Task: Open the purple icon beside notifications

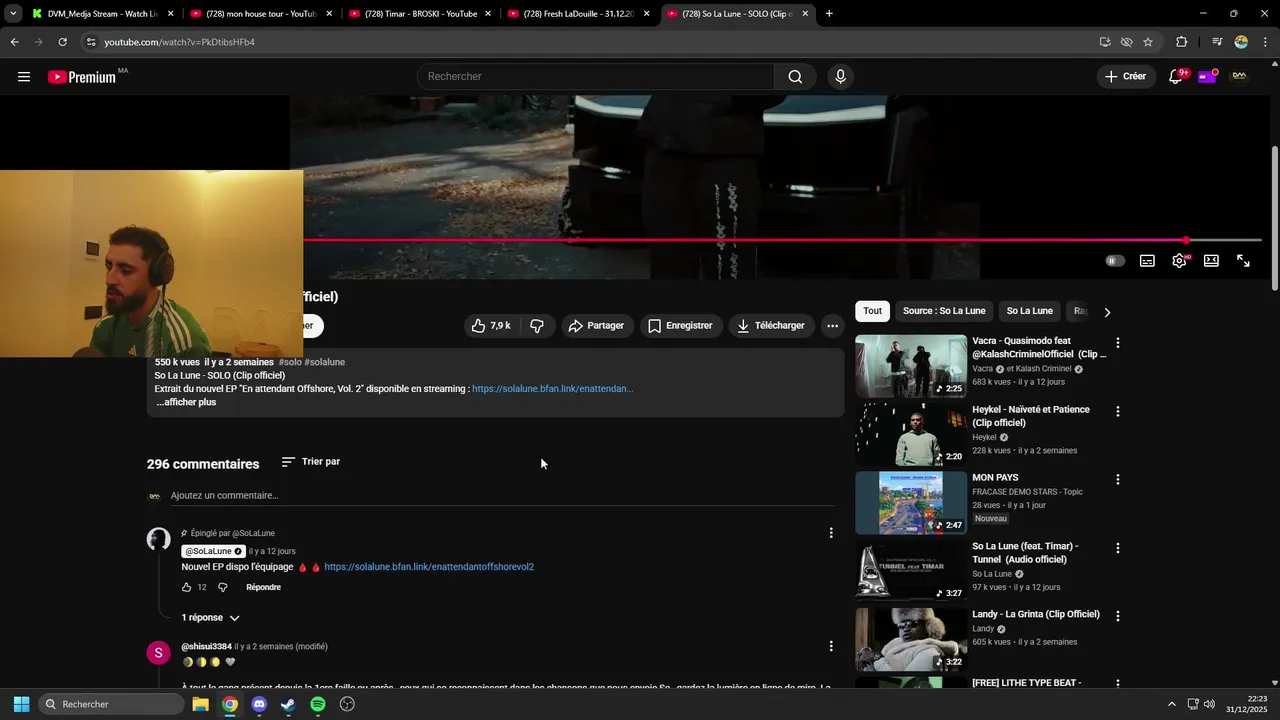Action: (x=1207, y=77)
